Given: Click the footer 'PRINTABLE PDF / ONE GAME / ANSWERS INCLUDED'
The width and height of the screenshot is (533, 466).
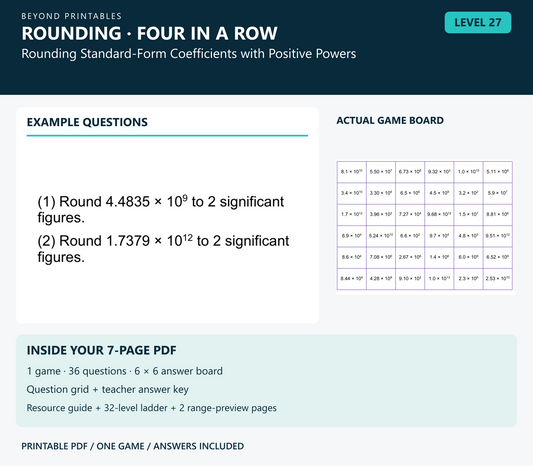Looking at the screenshot, I should click(133, 446).
